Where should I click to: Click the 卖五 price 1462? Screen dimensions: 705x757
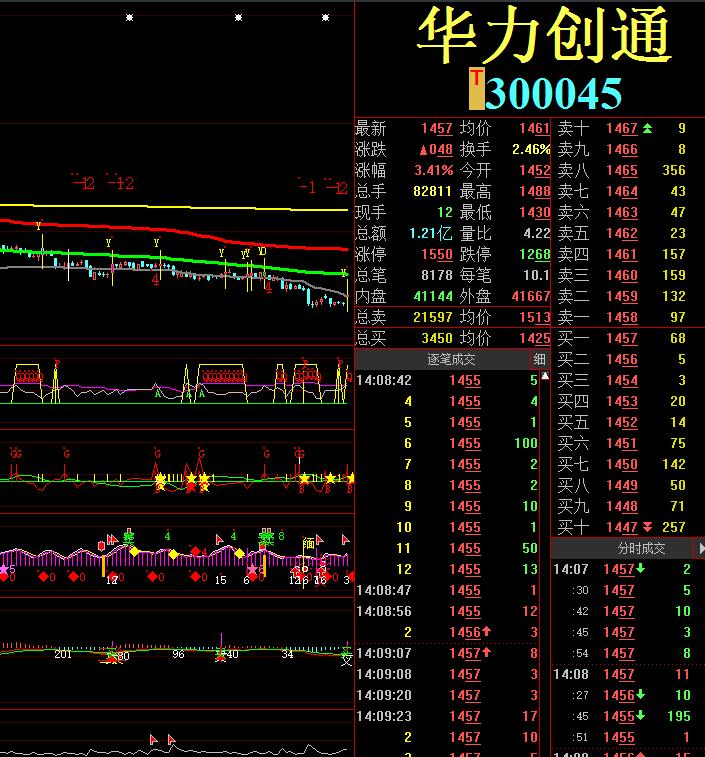[x=622, y=233]
